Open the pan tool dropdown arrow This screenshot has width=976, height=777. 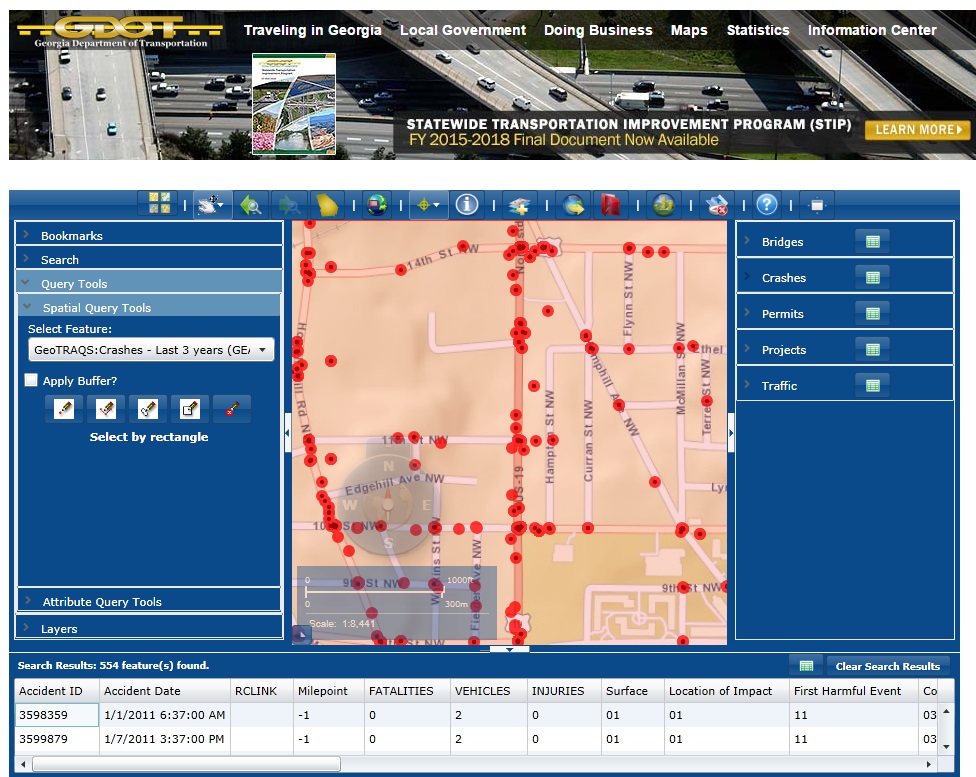(x=222, y=204)
